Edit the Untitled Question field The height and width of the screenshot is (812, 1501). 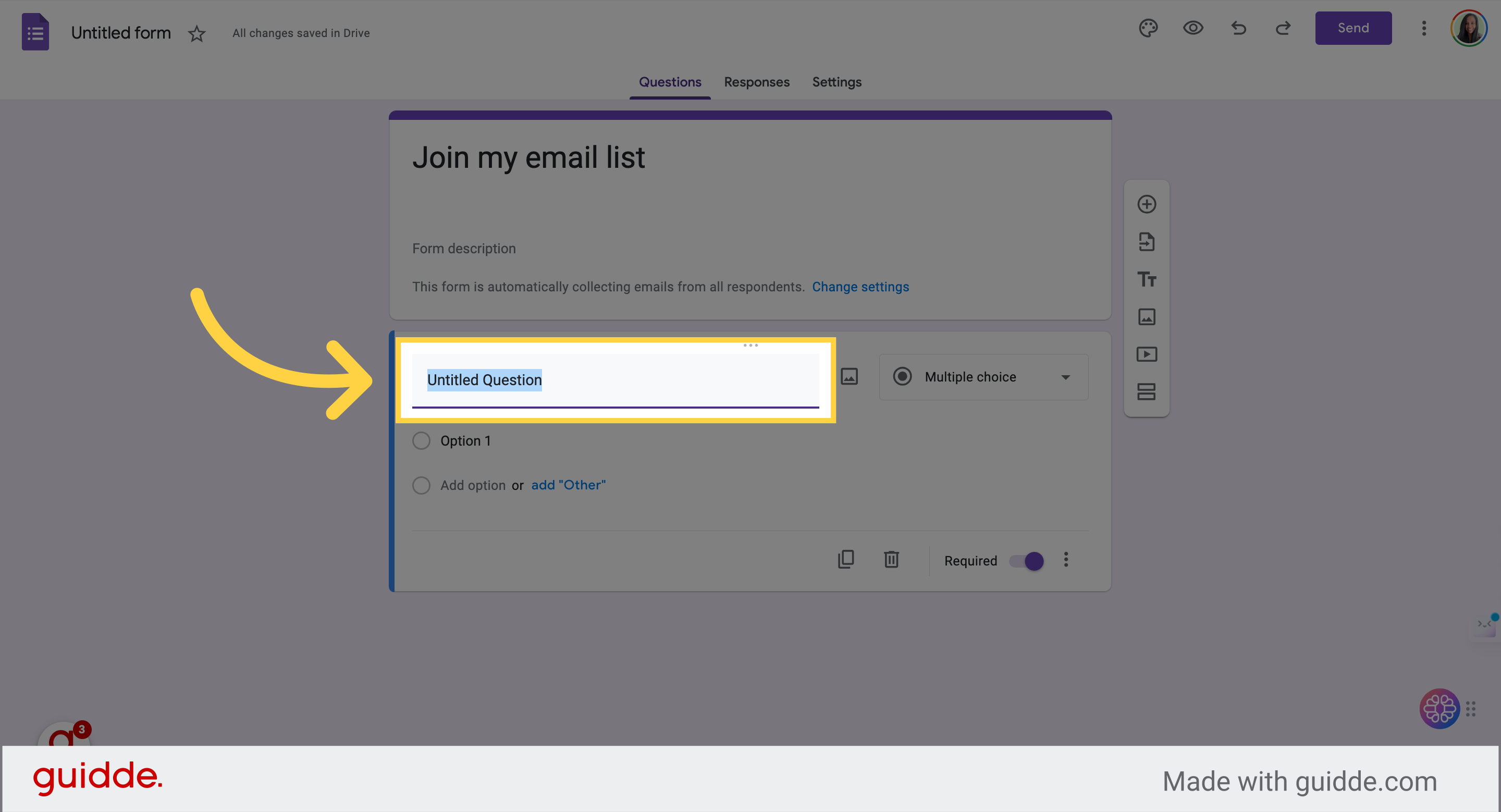tap(616, 380)
